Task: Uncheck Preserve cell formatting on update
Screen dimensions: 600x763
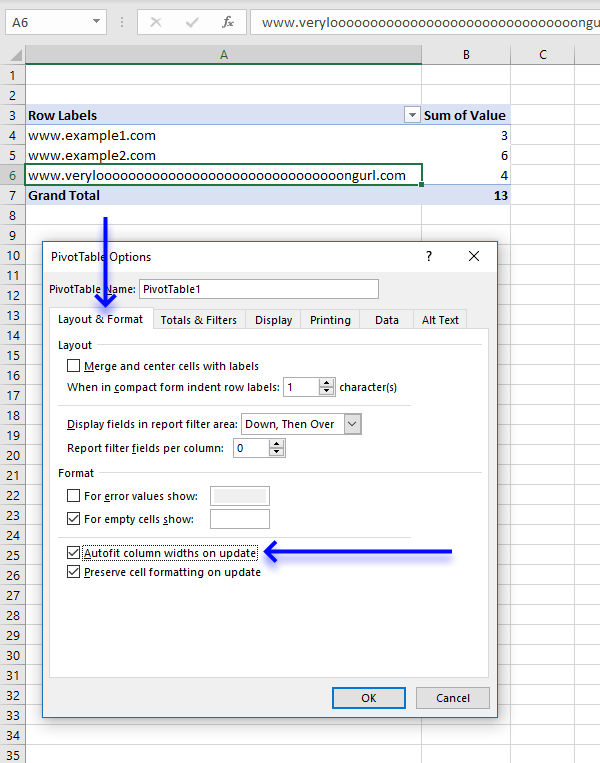Action: [x=73, y=572]
